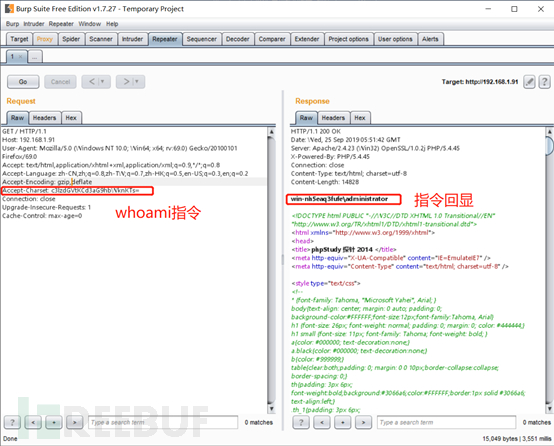554x446 pixels.
Task: Click the request search help icon
Action: 12,422
